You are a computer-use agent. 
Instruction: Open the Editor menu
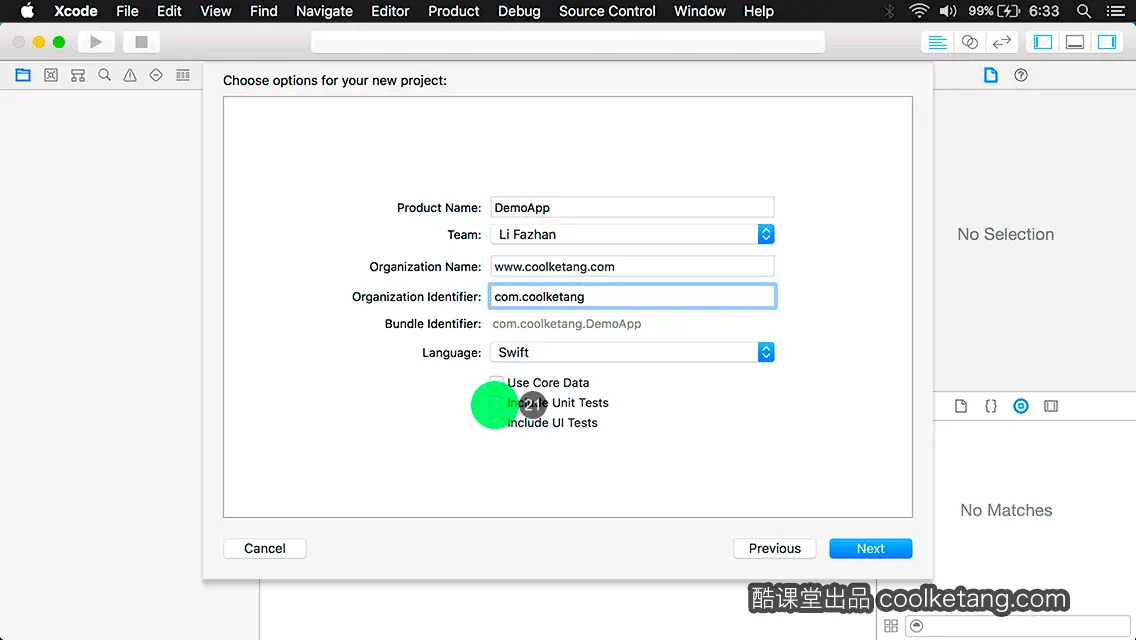[x=390, y=11]
